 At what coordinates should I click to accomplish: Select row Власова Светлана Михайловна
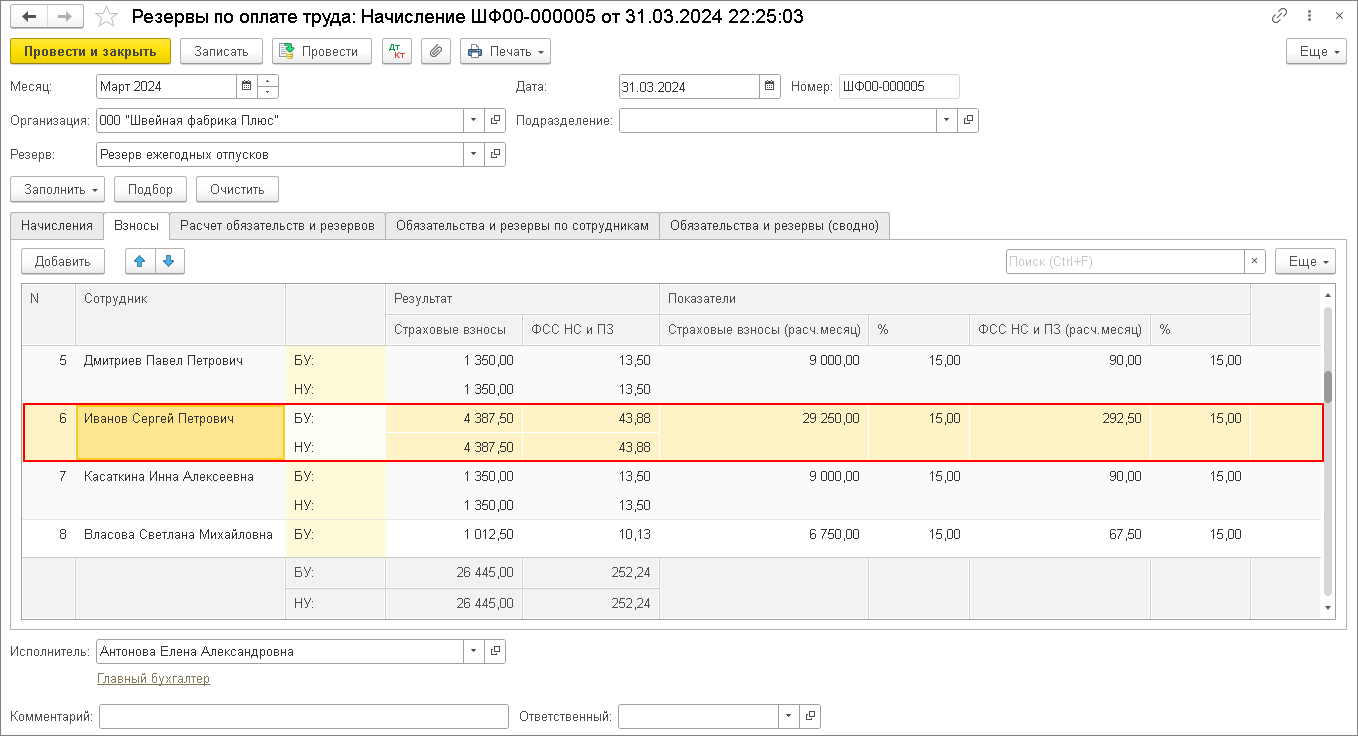673,538
